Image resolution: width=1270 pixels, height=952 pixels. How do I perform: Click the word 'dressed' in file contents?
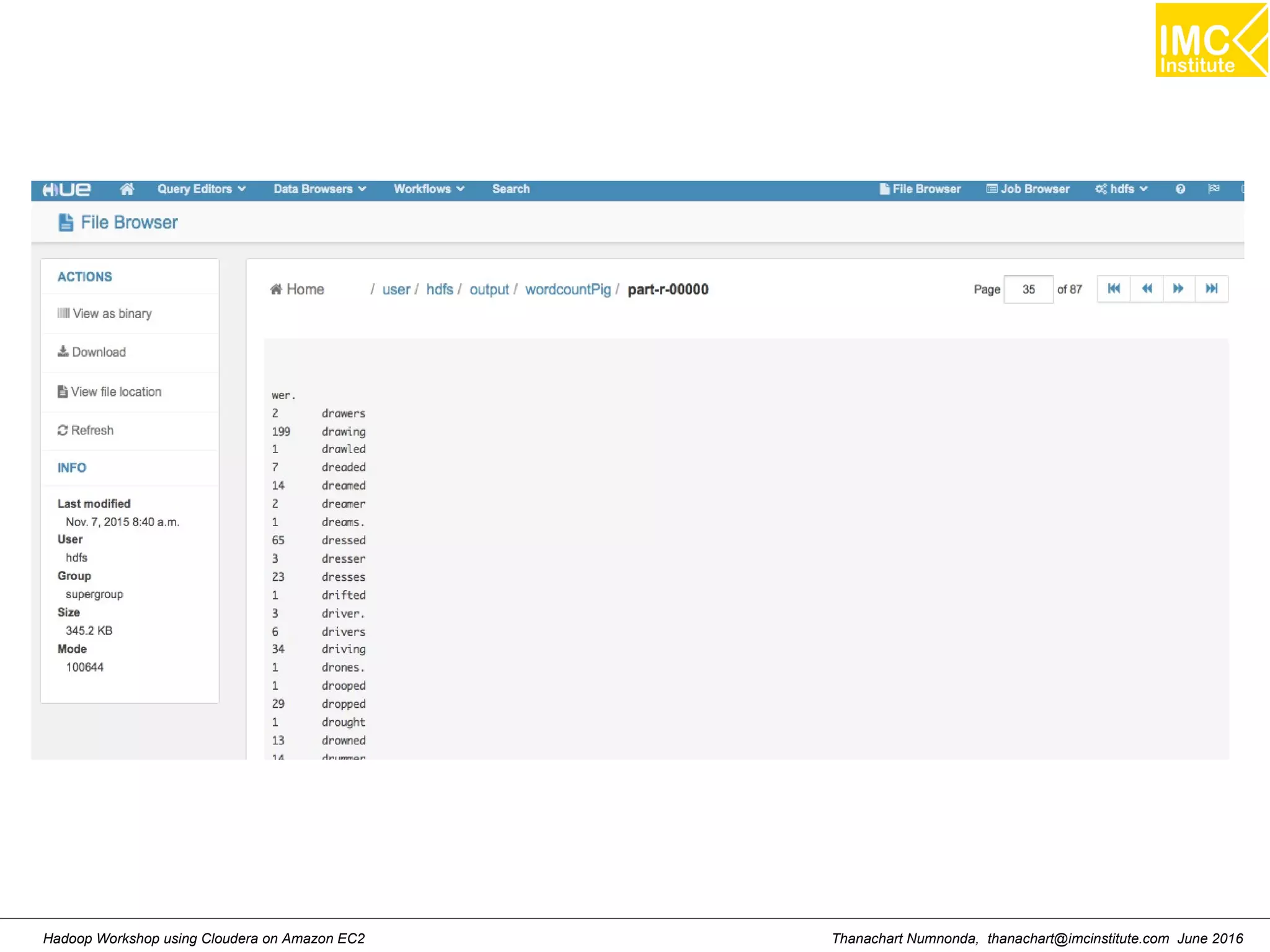344,540
